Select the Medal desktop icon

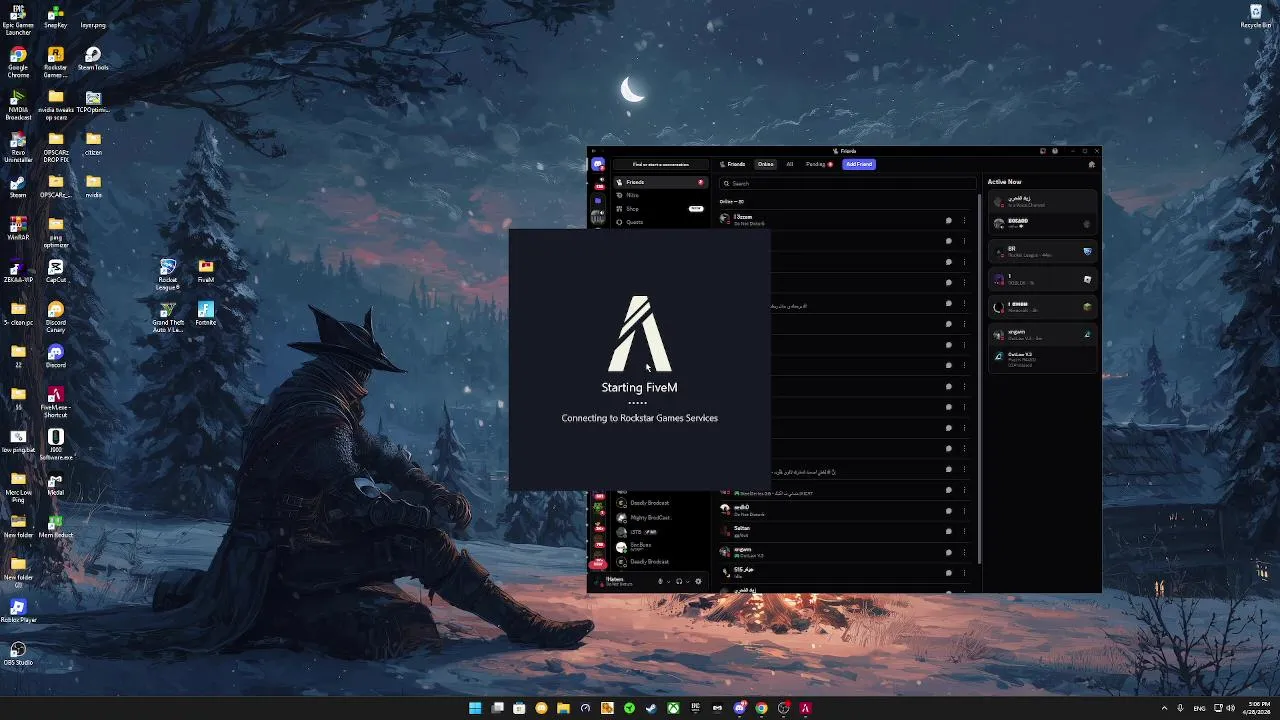[56, 482]
